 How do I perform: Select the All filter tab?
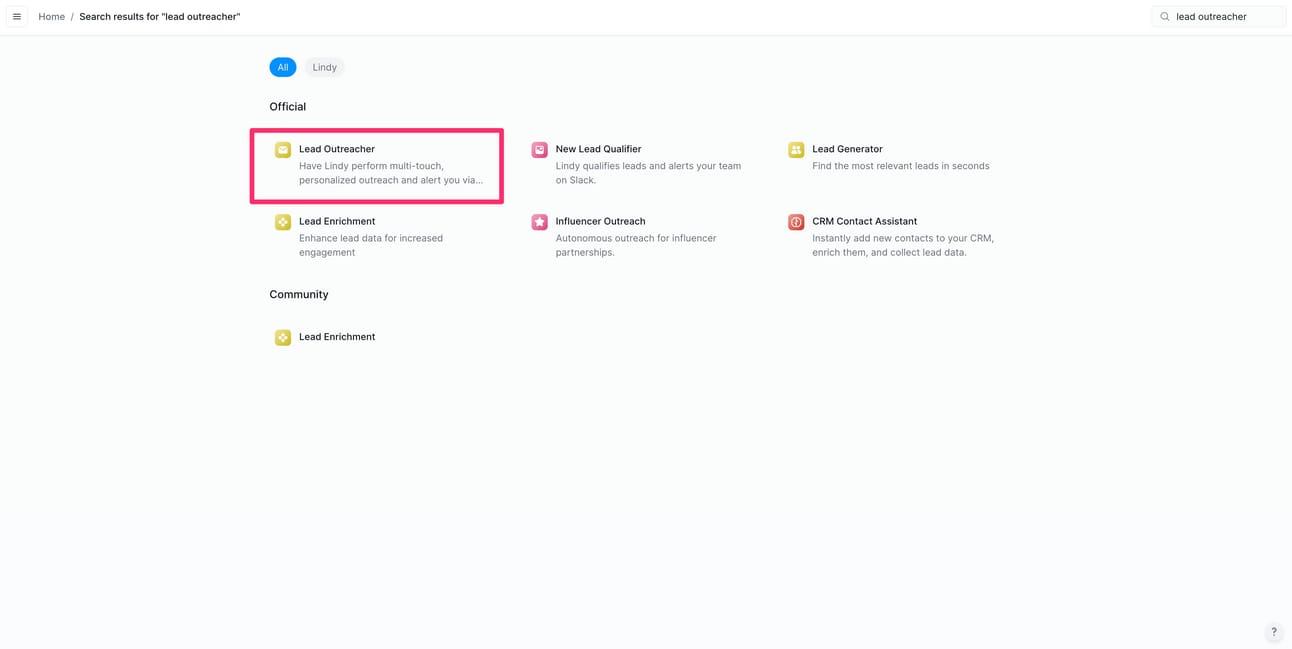(283, 67)
